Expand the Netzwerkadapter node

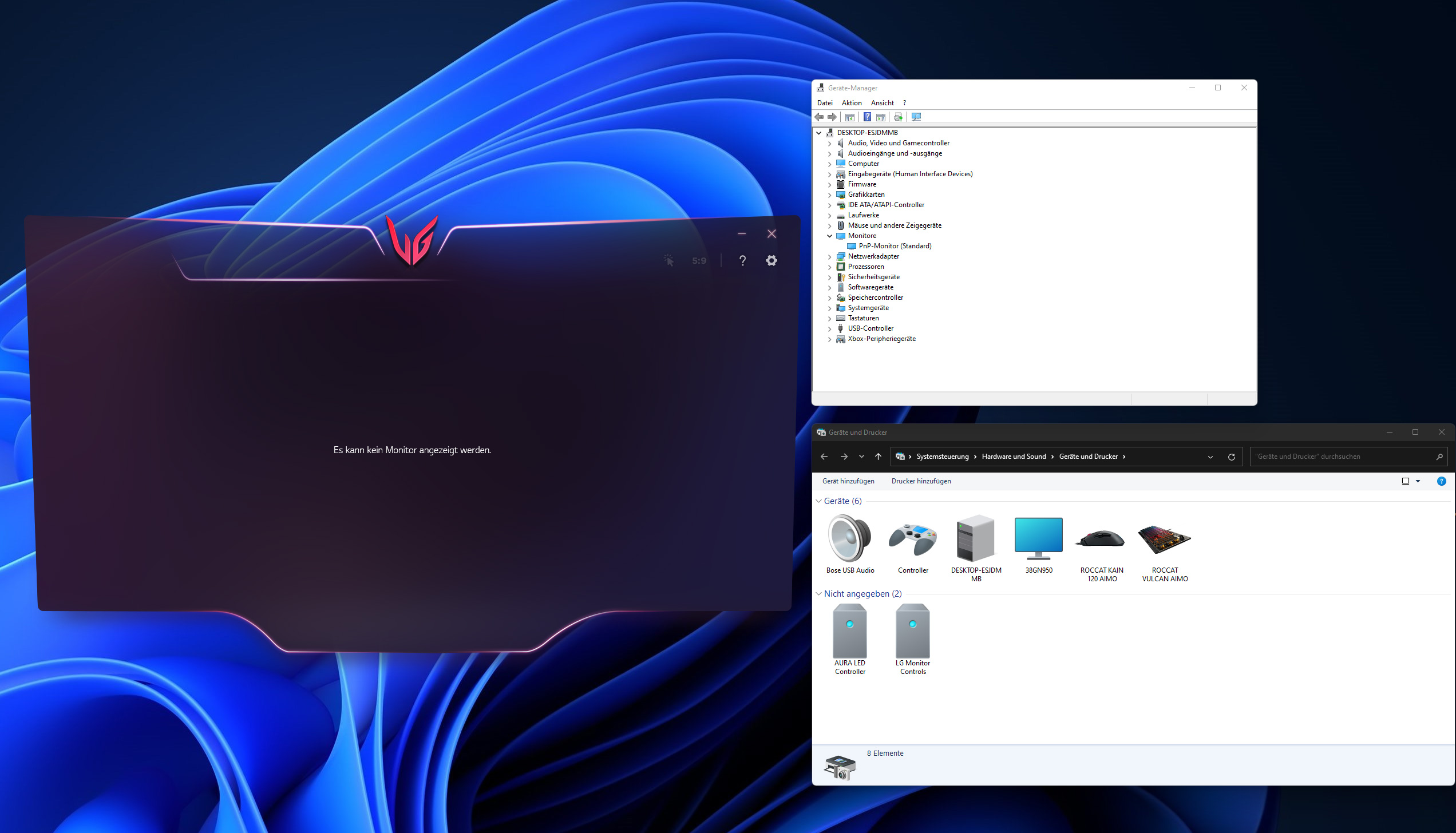pos(829,256)
